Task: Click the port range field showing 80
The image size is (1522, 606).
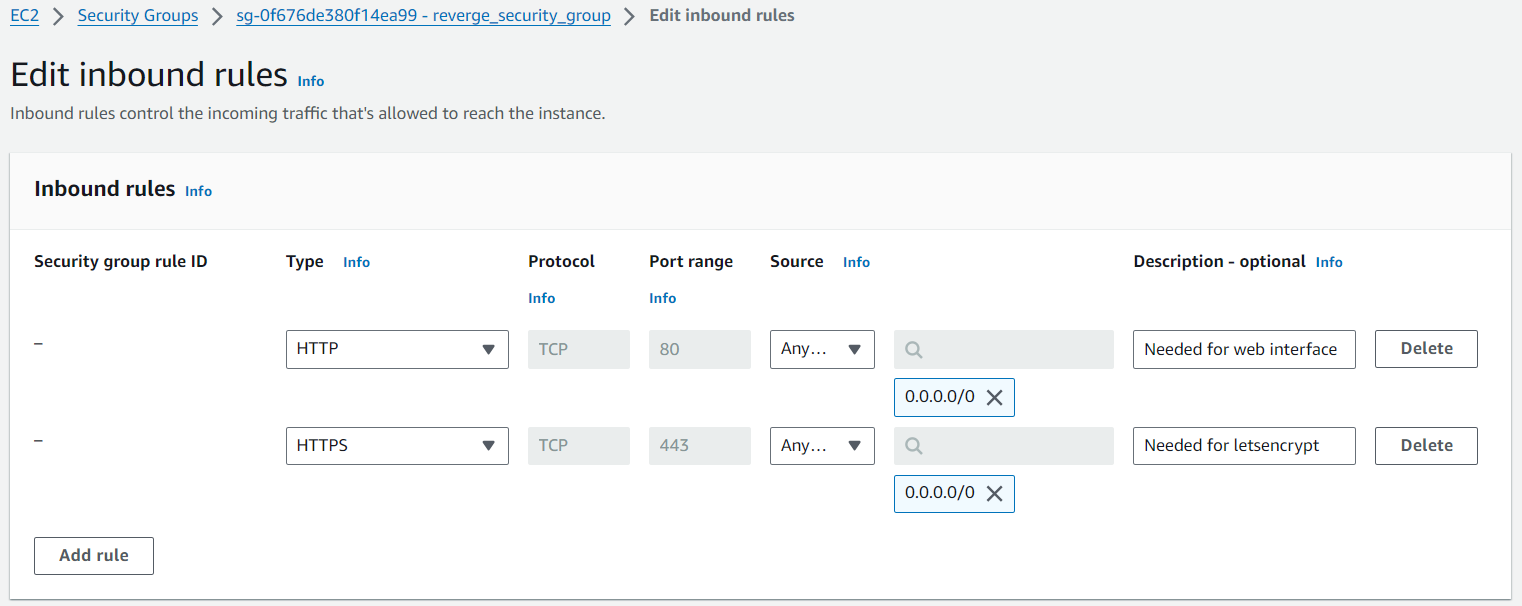Action: [700, 349]
